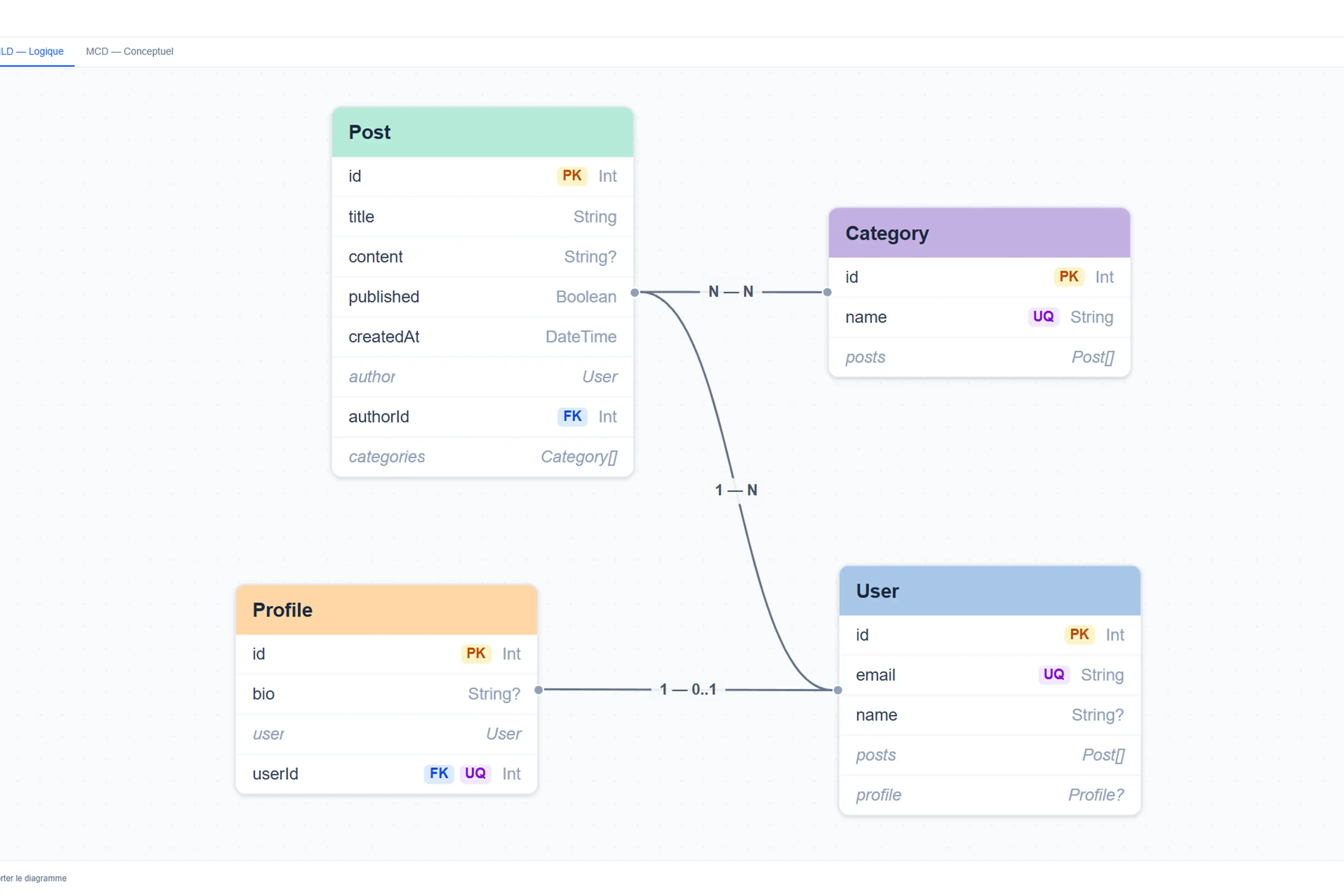Click the Post connector handle dot
1344x896 pixels.
click(x=634, y=293)
